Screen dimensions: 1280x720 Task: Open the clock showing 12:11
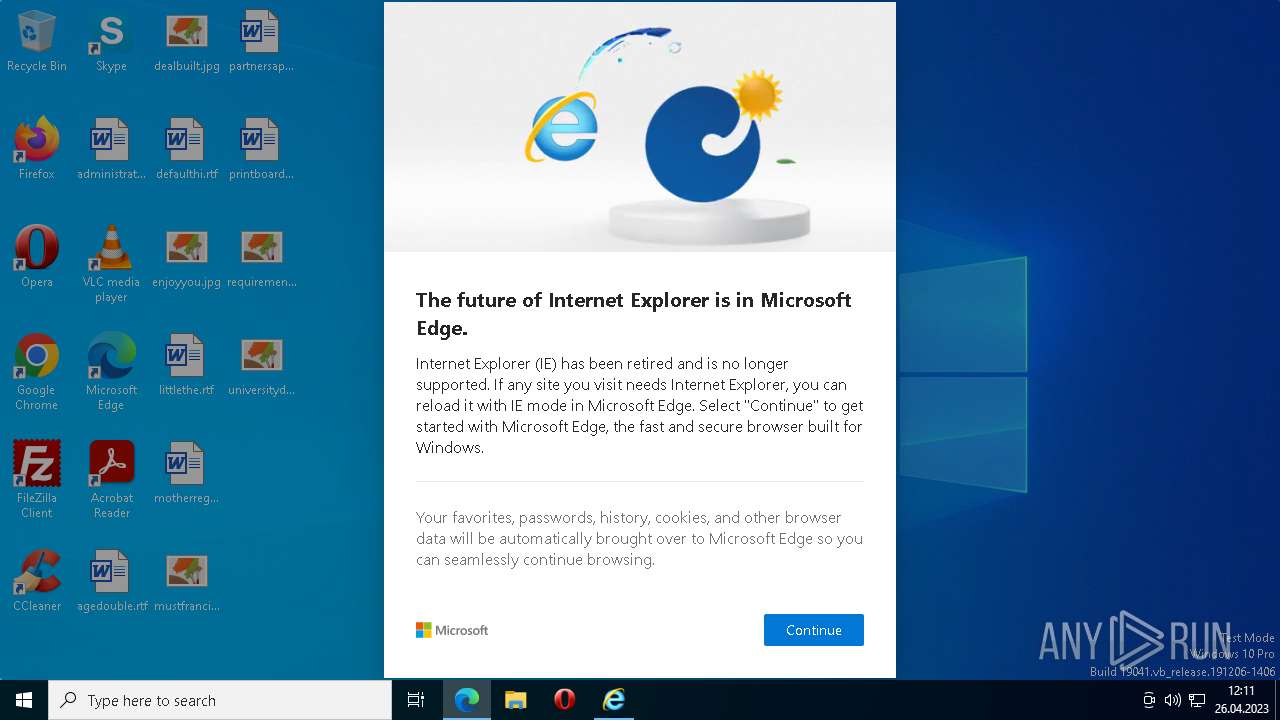click(x=1241, y=700)
